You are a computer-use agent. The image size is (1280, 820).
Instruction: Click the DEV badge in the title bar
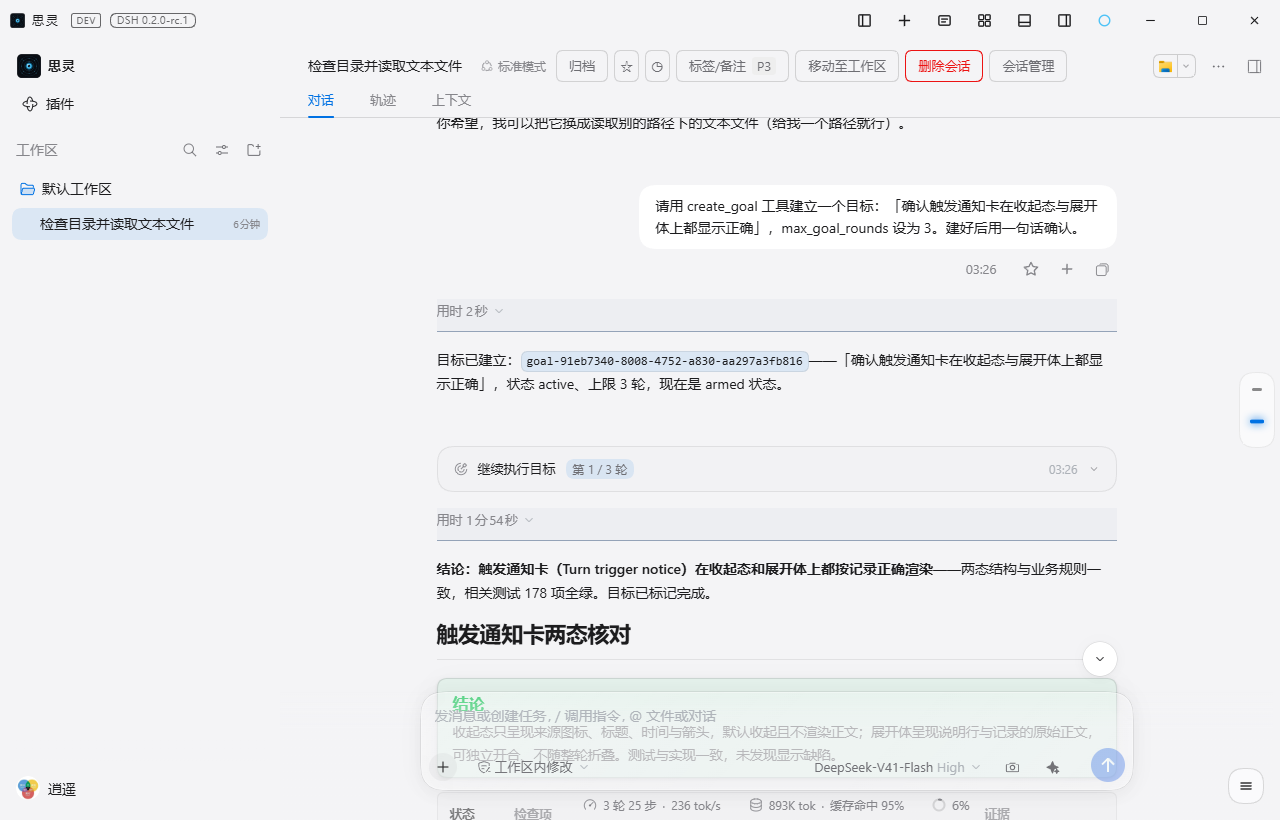[86, 20]
